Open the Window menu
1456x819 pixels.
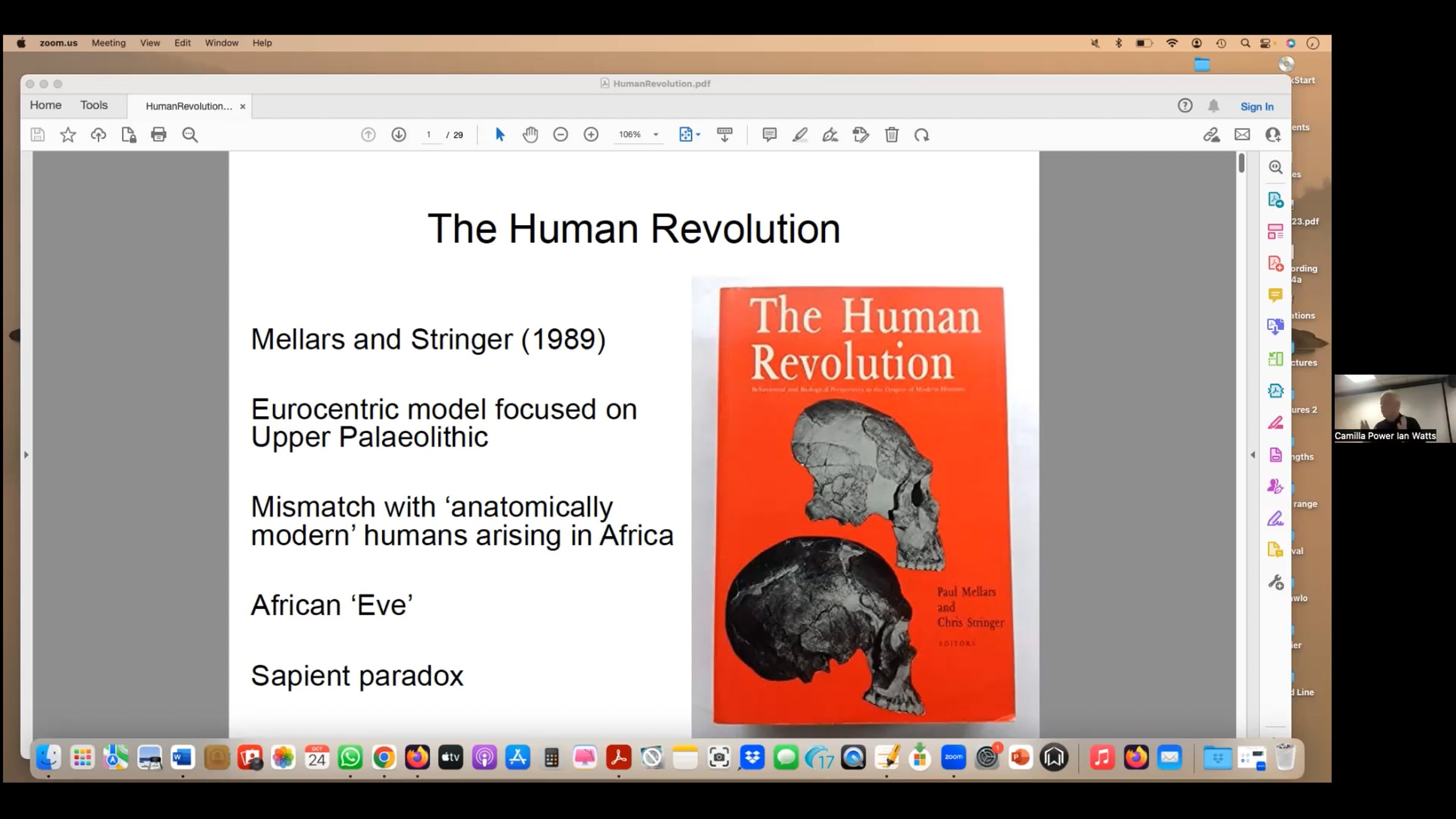pos(221,43)
